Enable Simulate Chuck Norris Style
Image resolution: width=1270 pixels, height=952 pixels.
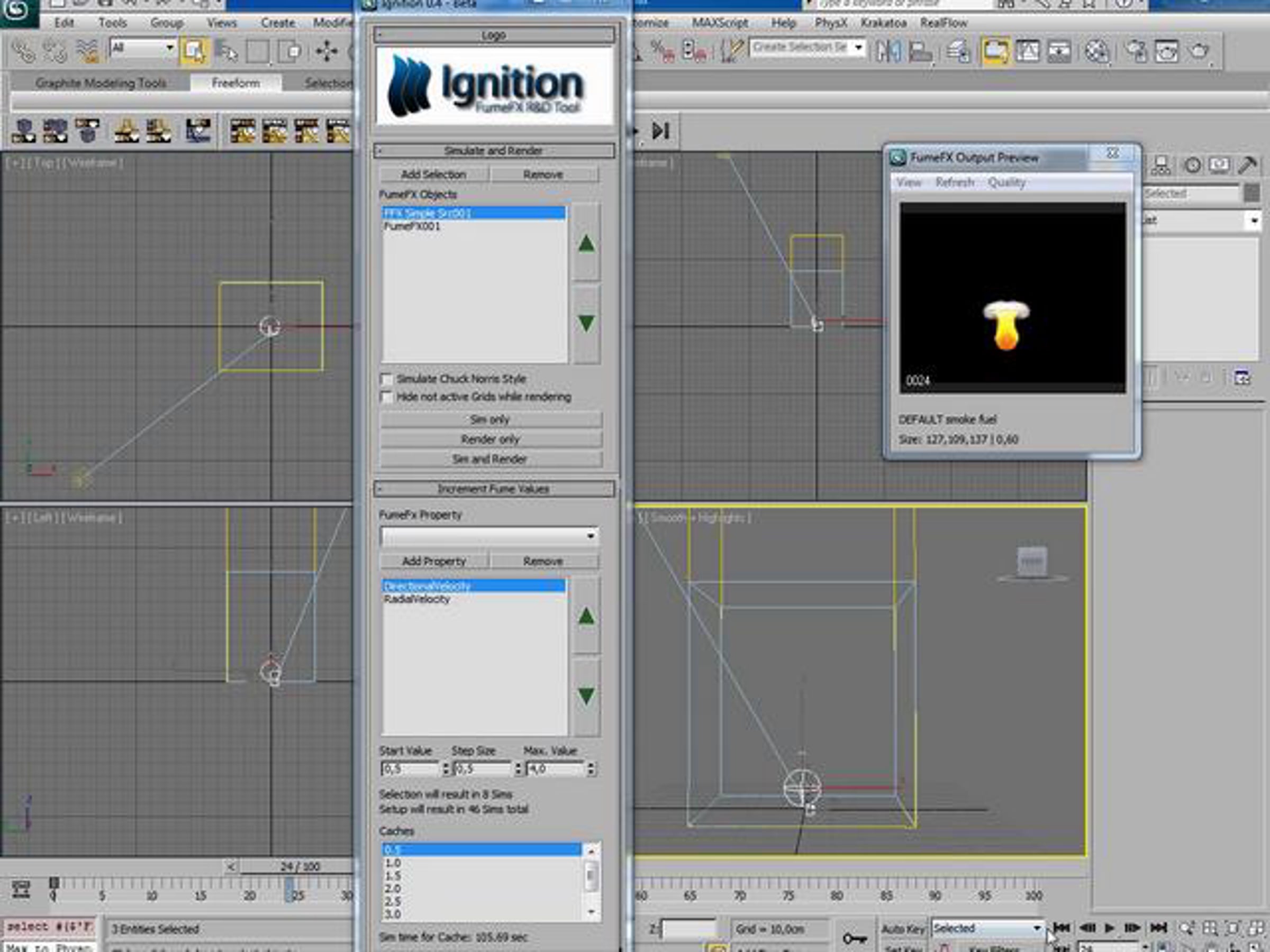pos(387,379)
